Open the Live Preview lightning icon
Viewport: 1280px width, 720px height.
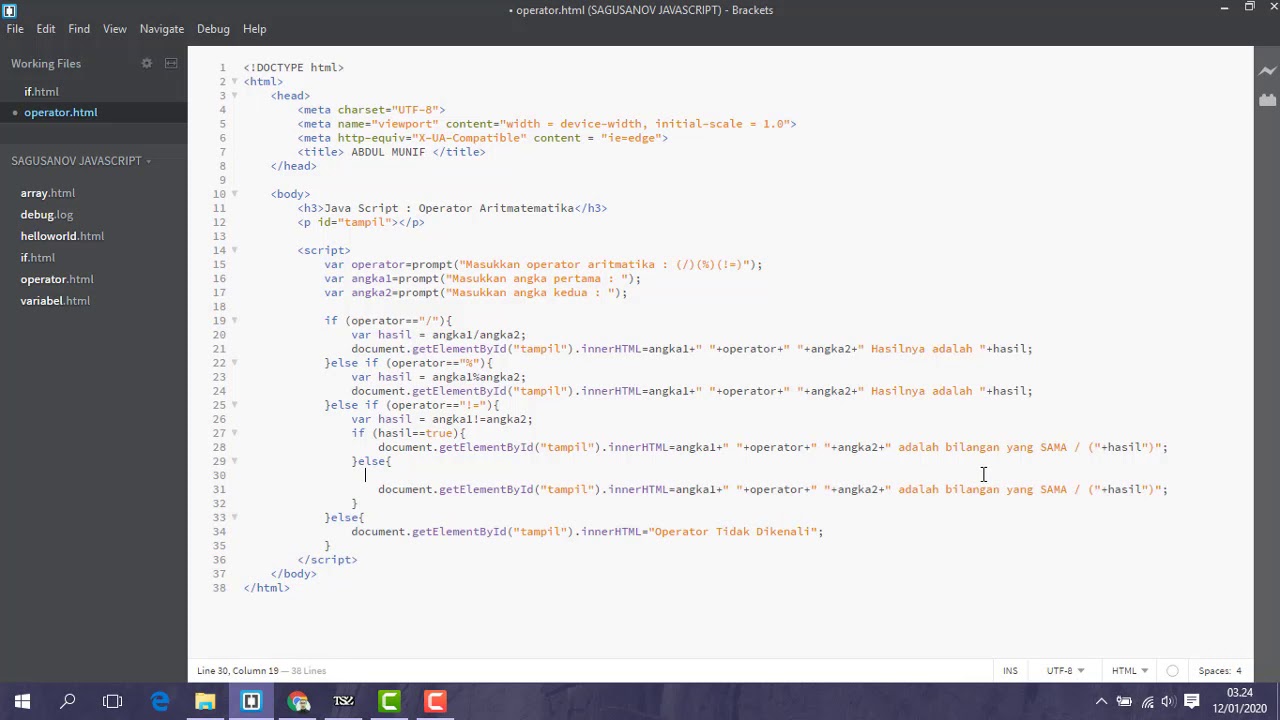coord(1267,71)
